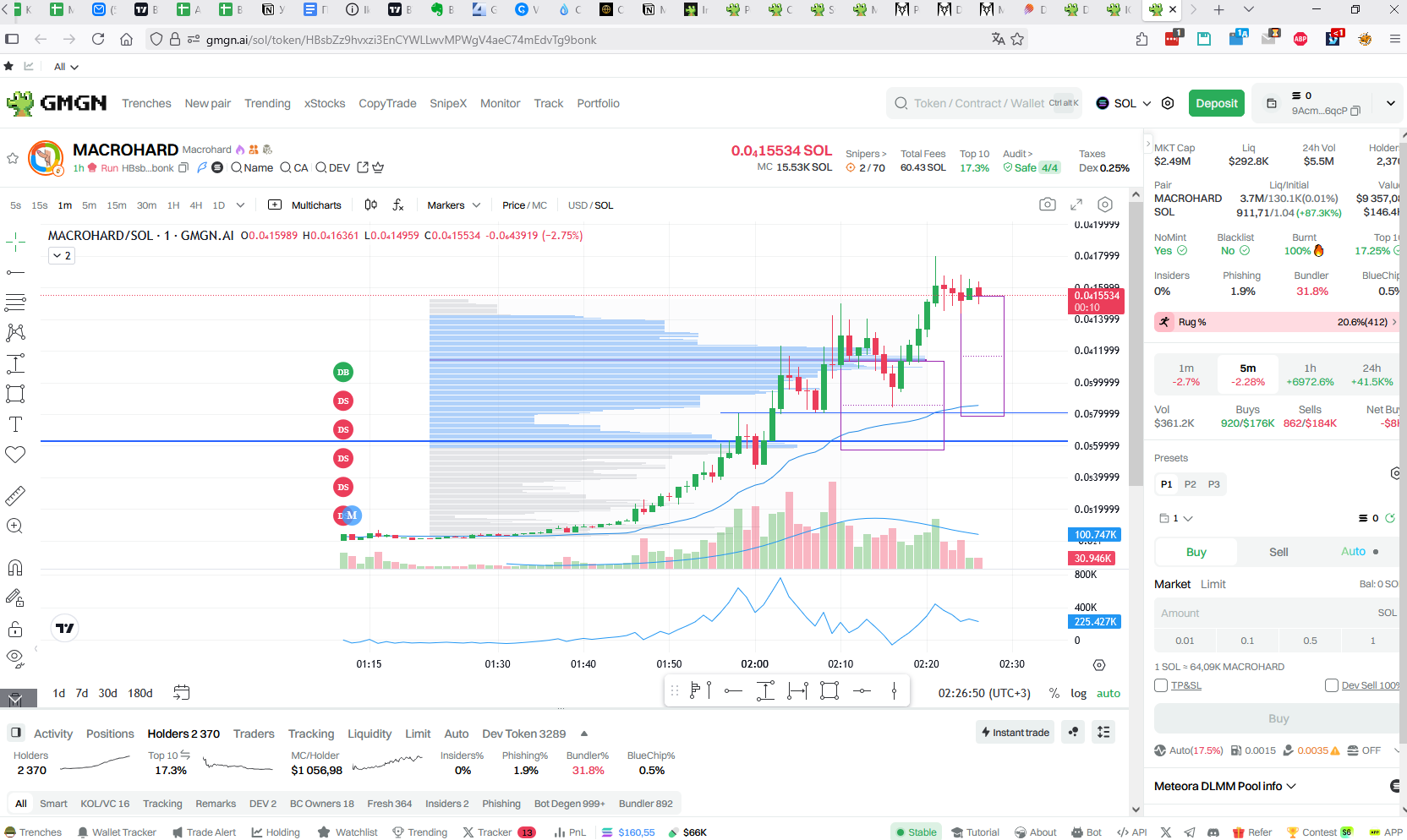Search in Token / Contract / Wallet field
The image size is (1407, 840).
point(984,103)
